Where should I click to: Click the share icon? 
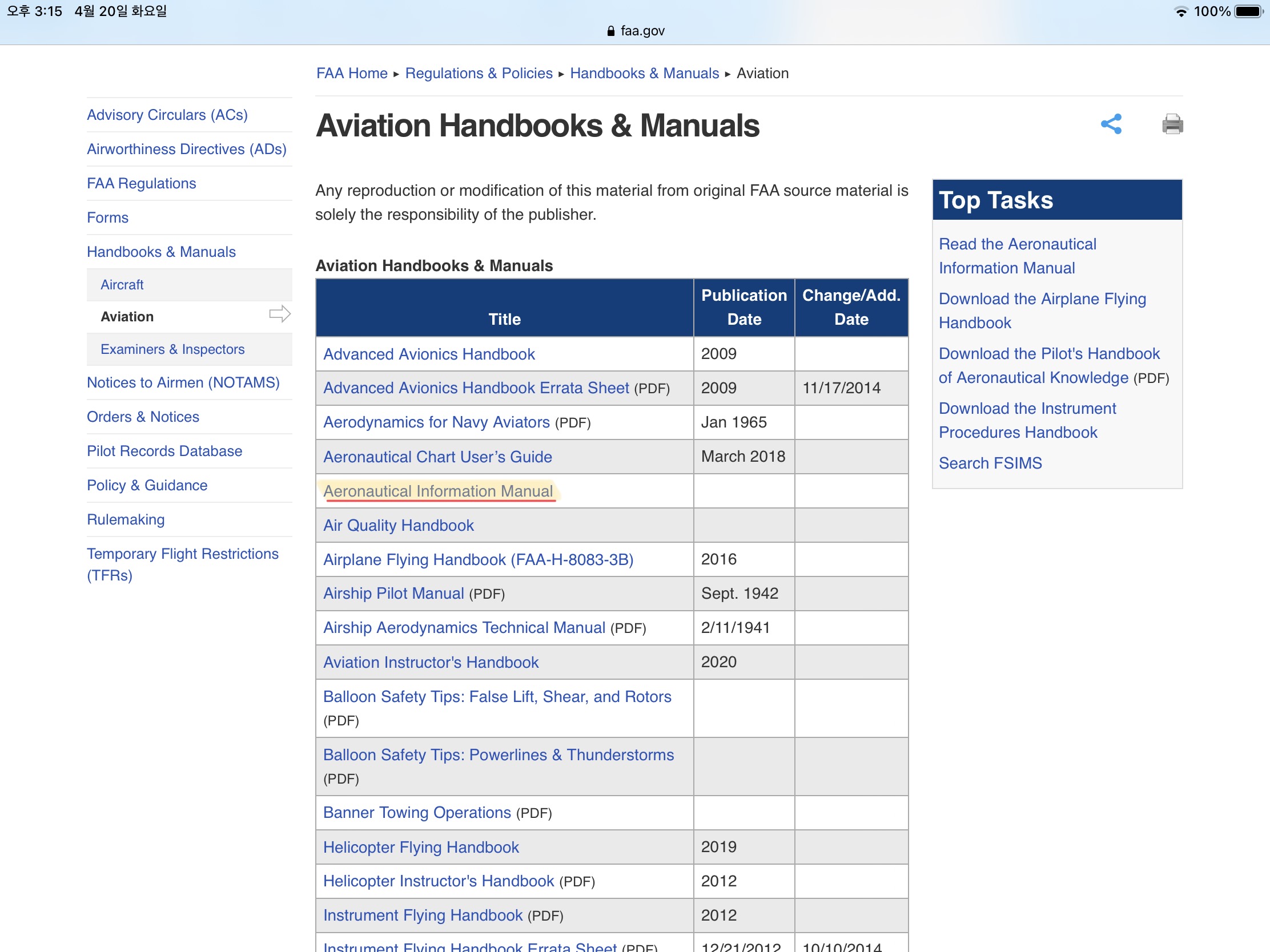[1111, 124]
